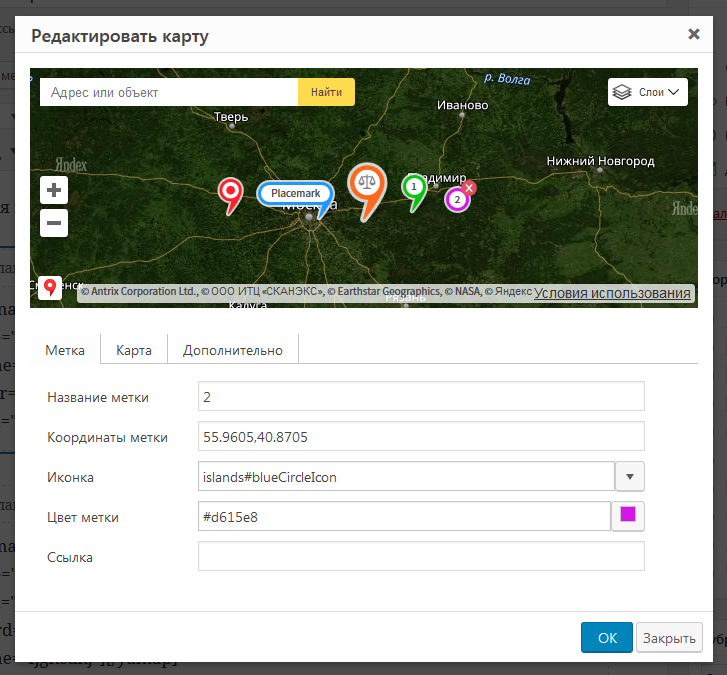Screen dimensions: 727x675
Task: Select magenta circle marker numbered 2
Action: click(x=457, y=200)
